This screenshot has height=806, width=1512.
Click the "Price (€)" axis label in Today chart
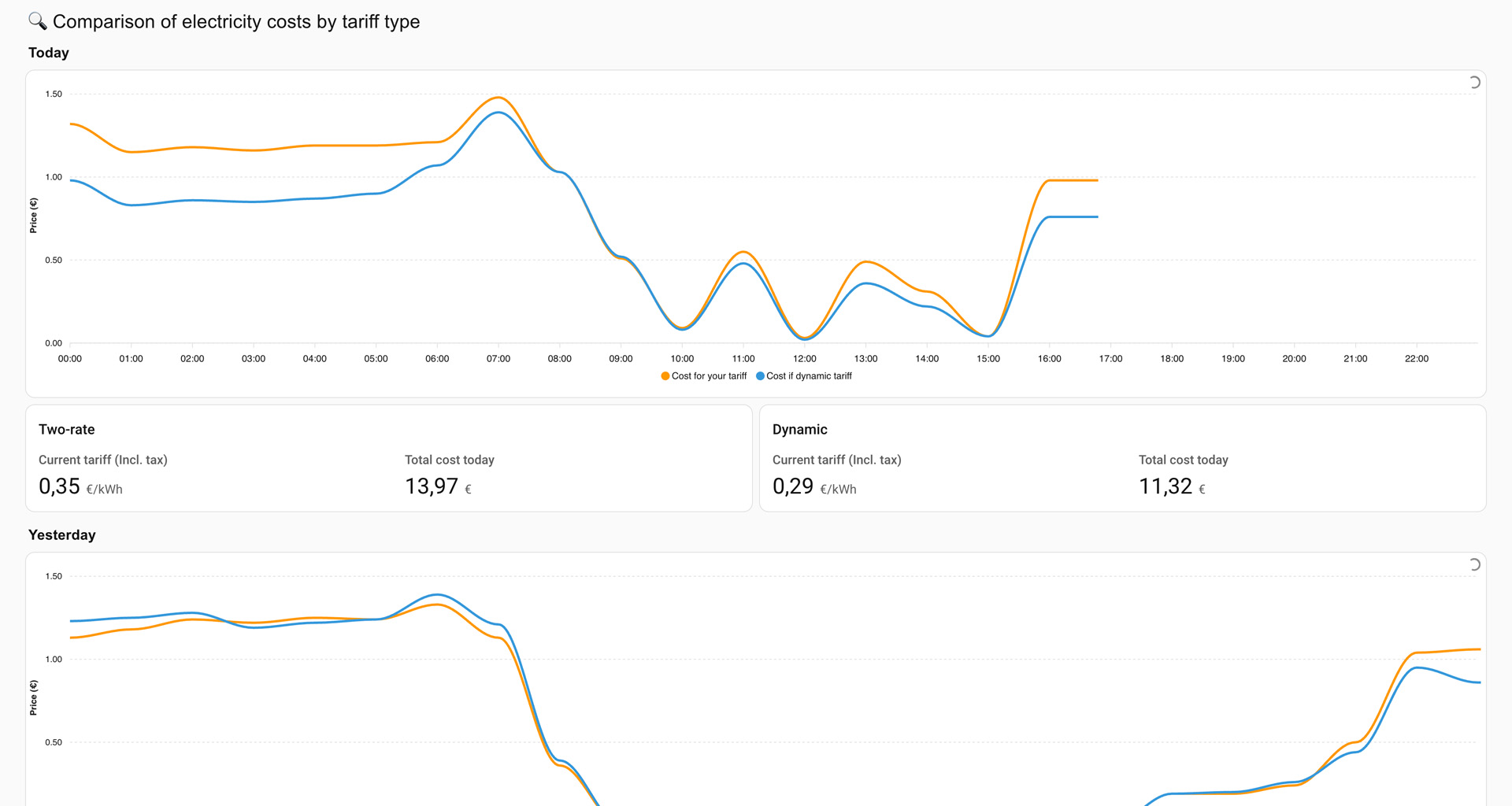click(33, 216)
